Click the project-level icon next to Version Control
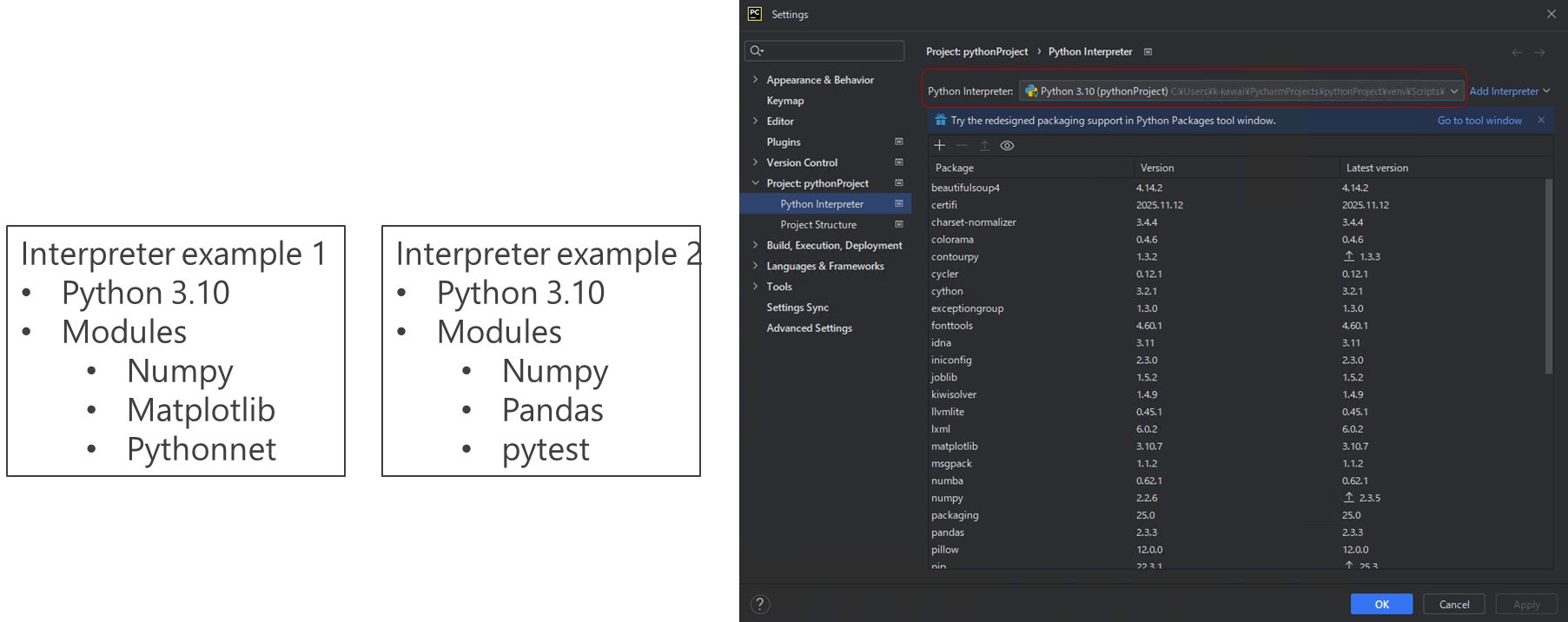 (x=899, y=162)
